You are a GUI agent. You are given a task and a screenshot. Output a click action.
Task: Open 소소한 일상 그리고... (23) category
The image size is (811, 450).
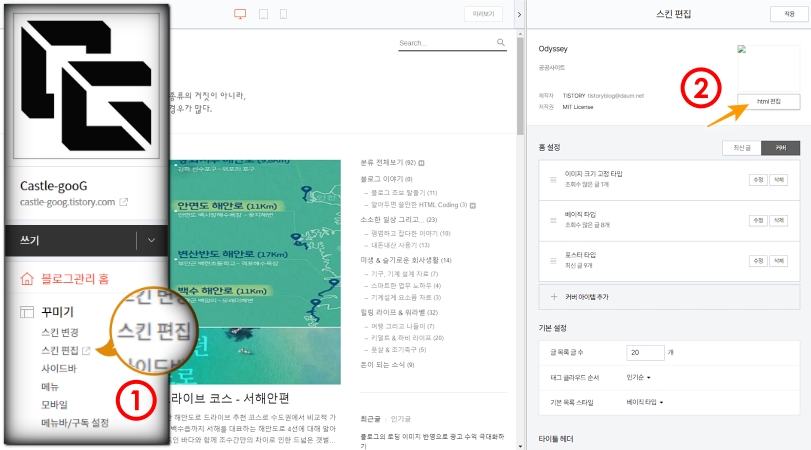click(399, 220)
